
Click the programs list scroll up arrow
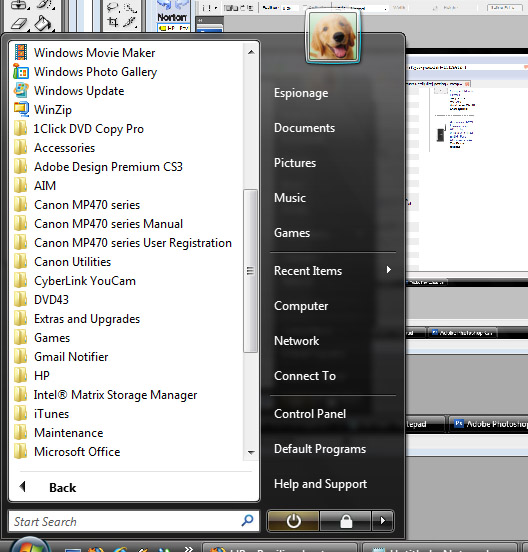click(x=251, y=52)
